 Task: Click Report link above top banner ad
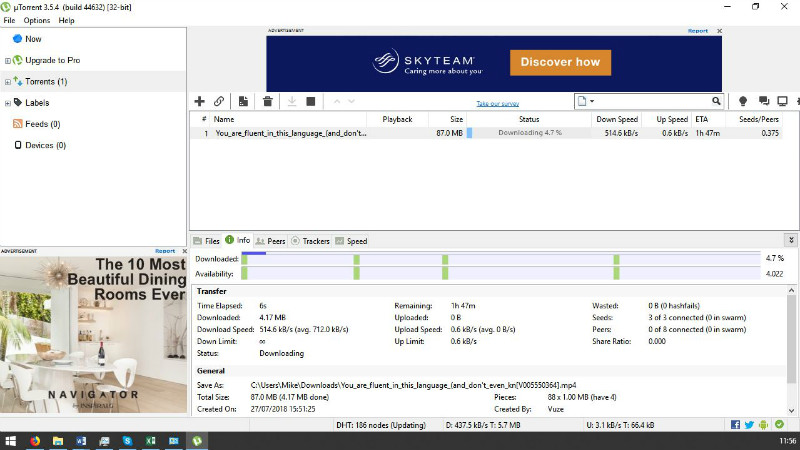point(697,31)
